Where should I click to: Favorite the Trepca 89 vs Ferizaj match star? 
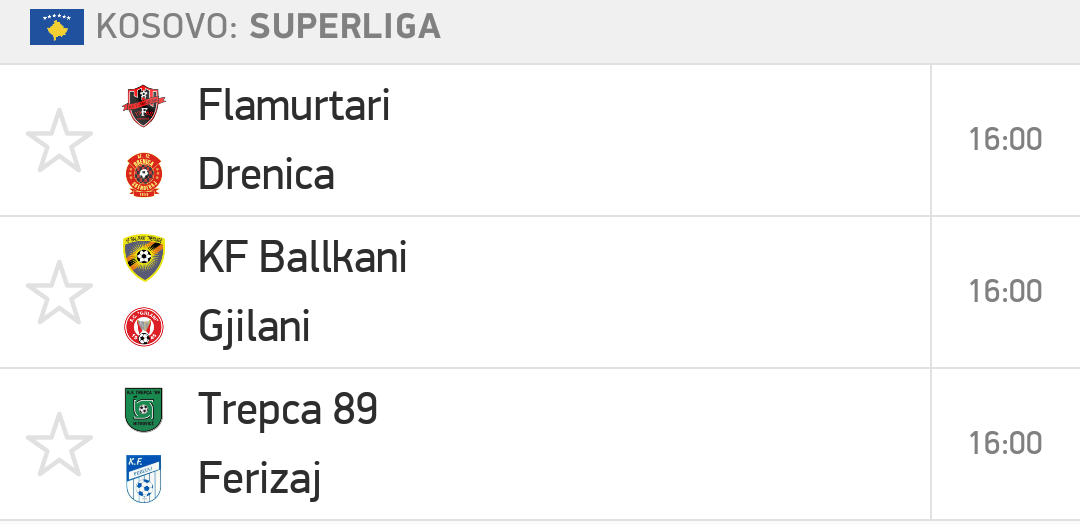click(x=59, y=444)
